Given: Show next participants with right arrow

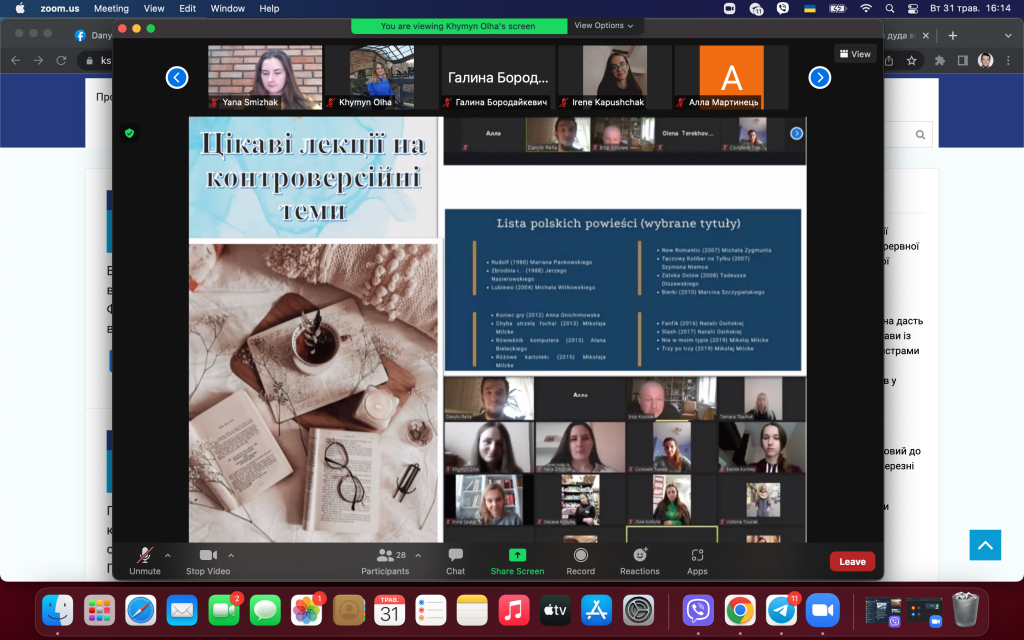Looking at the screenshot, I should (x=820, y=77).
